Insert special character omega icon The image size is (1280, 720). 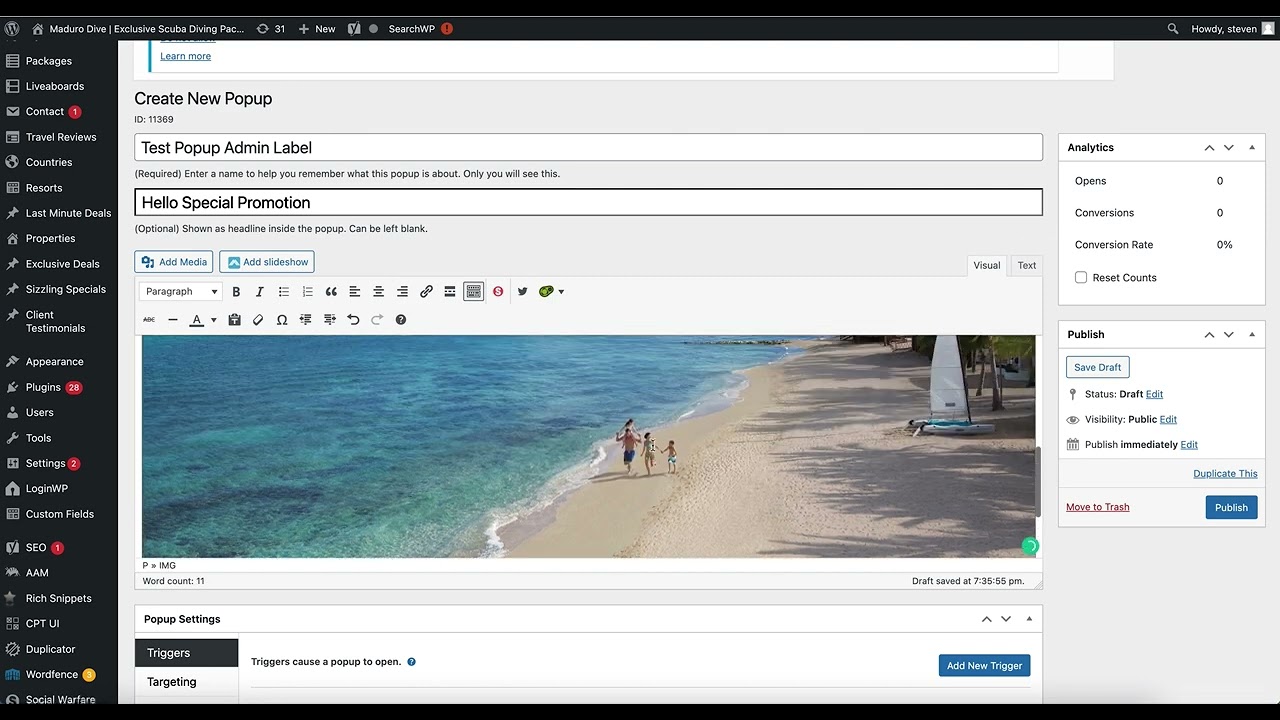tap(282, 320)
